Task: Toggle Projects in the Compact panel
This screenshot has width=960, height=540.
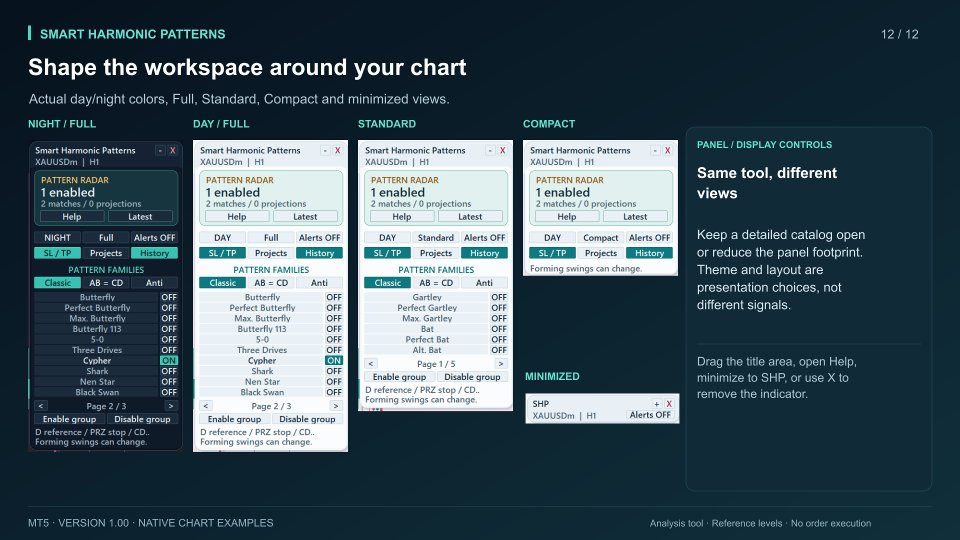Action: click(x=601, y=253)
